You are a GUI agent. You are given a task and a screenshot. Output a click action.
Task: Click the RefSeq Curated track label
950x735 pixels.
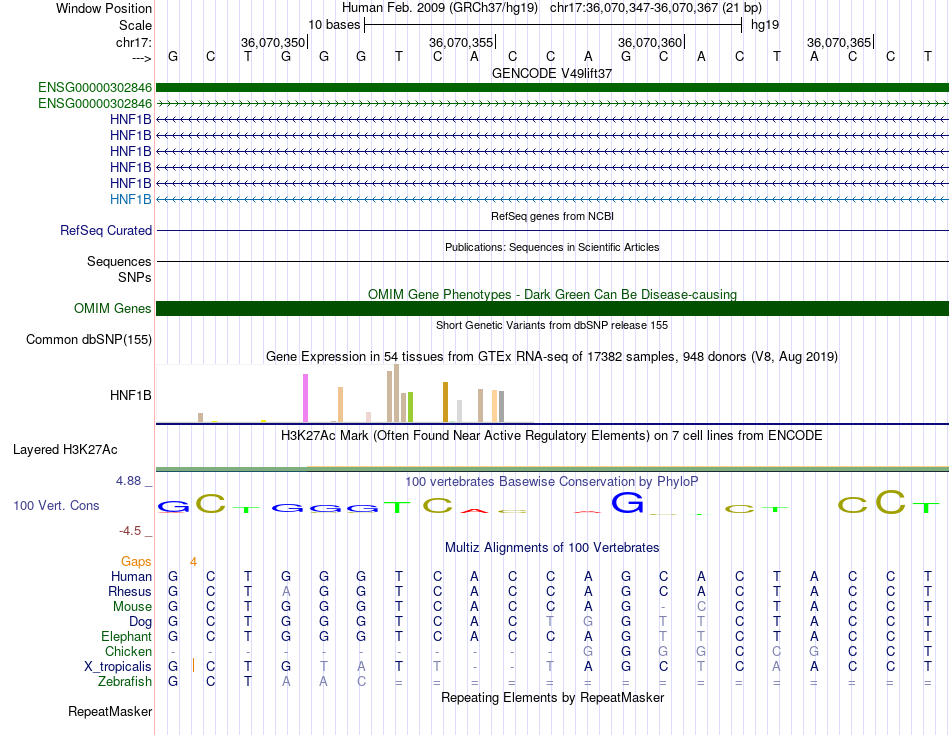pyautogui.click(x=105, y=230)
